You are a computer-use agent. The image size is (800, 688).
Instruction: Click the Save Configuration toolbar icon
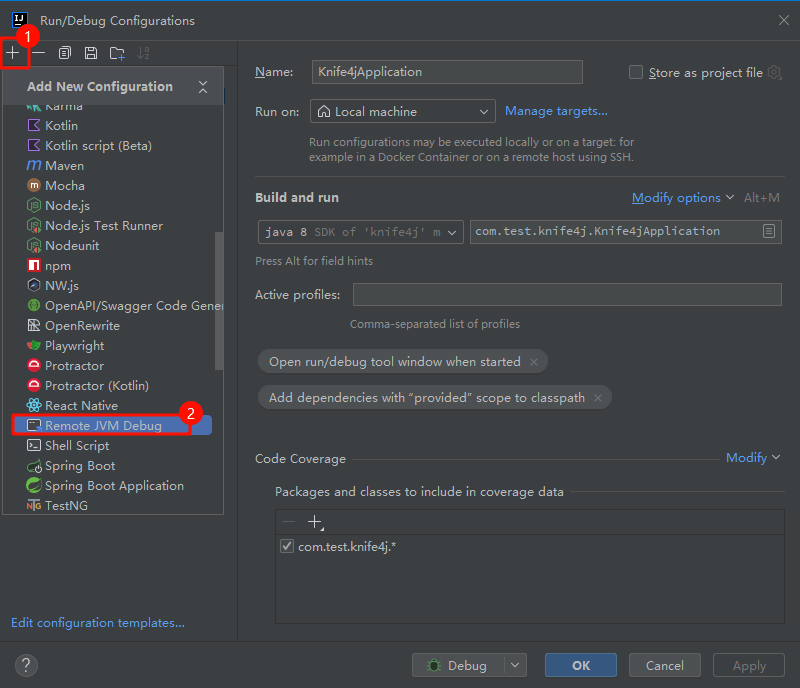(91, 53)
